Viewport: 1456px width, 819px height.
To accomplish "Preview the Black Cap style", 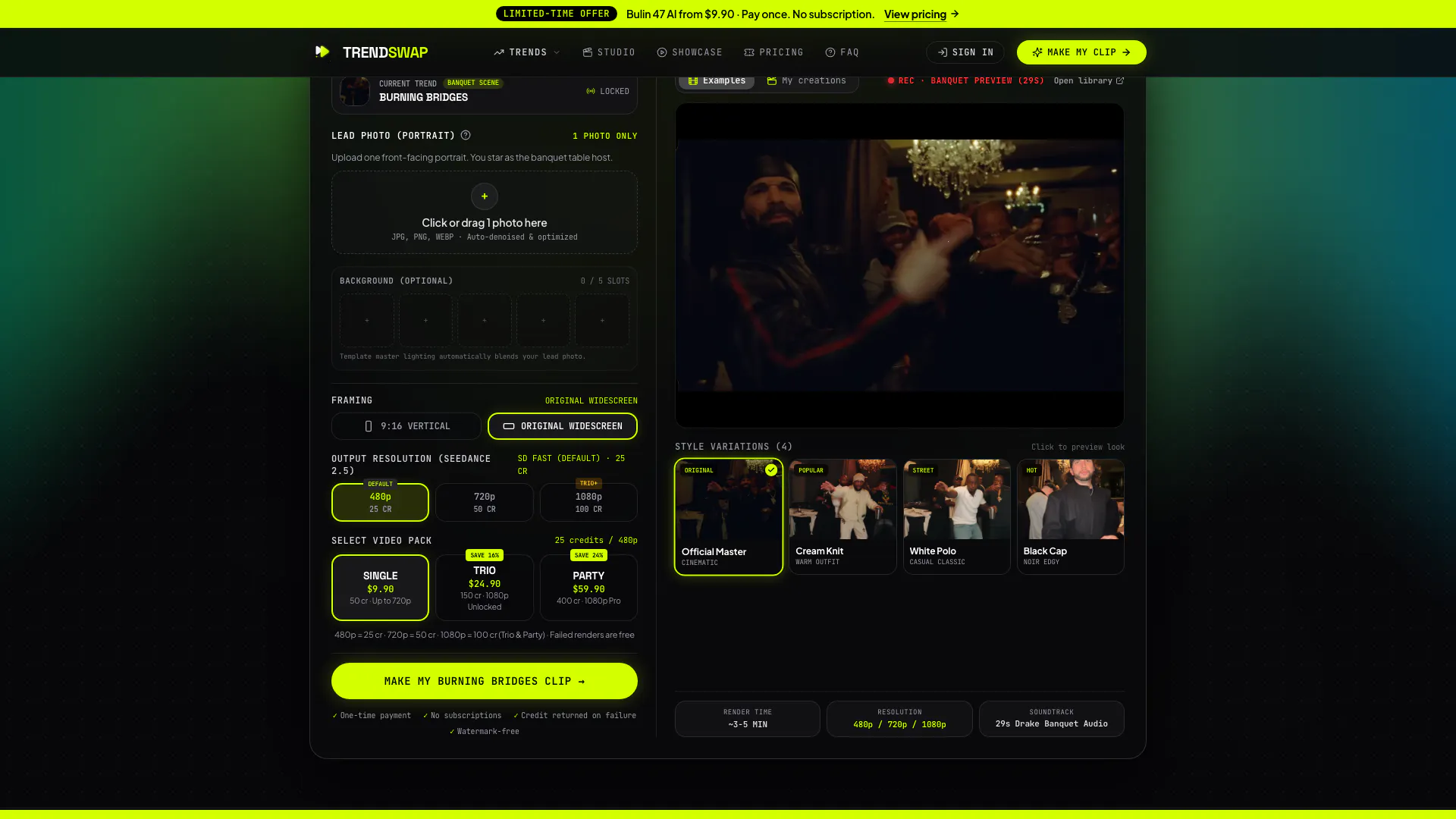I will 1070,516.
